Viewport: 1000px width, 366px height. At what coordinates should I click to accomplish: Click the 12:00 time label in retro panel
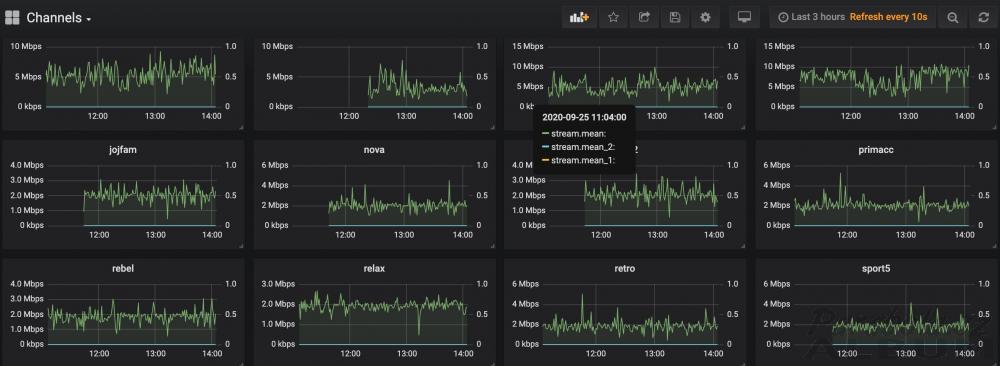(x=596, y=353)
